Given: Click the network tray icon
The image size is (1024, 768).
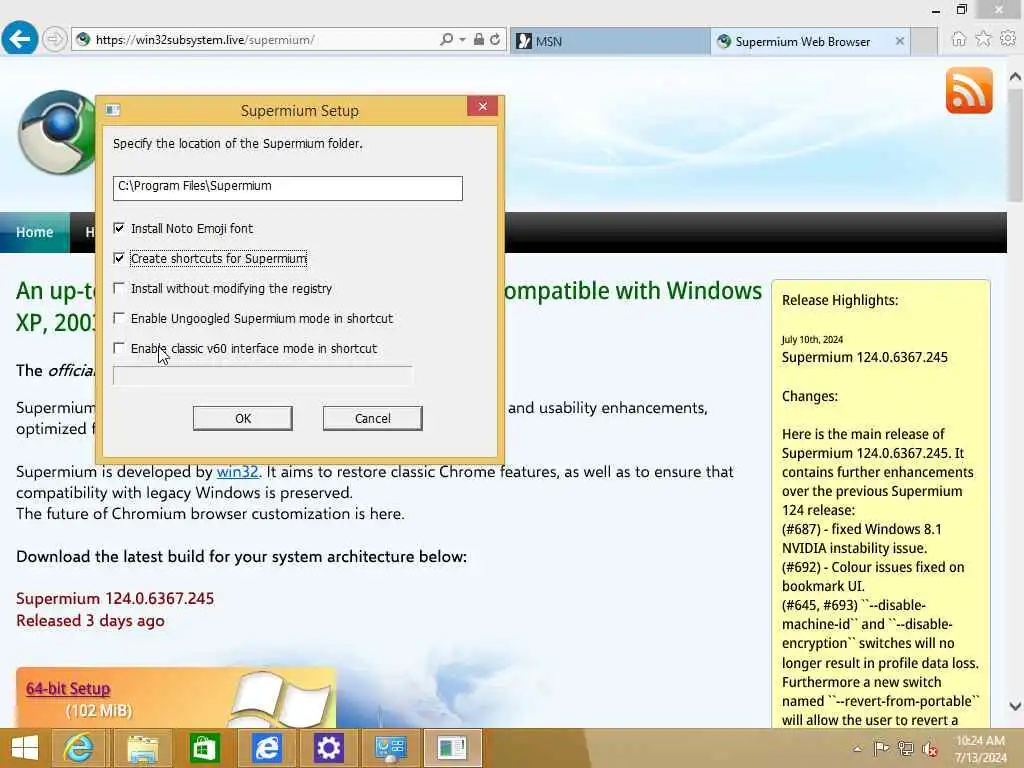Looking at the screenshot, I should [905, 748].
